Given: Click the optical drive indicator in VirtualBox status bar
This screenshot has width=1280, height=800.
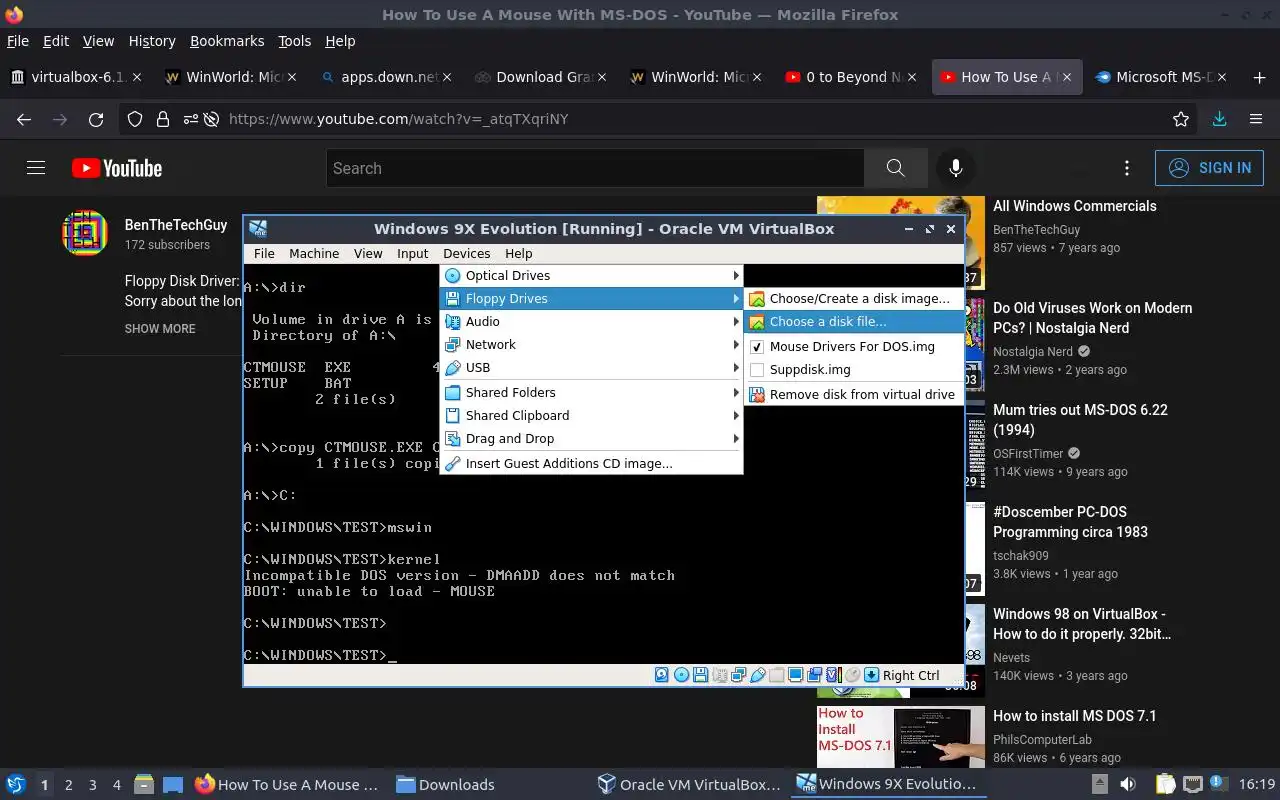Looking at the screenshot, I should click(x=681, y=675).
